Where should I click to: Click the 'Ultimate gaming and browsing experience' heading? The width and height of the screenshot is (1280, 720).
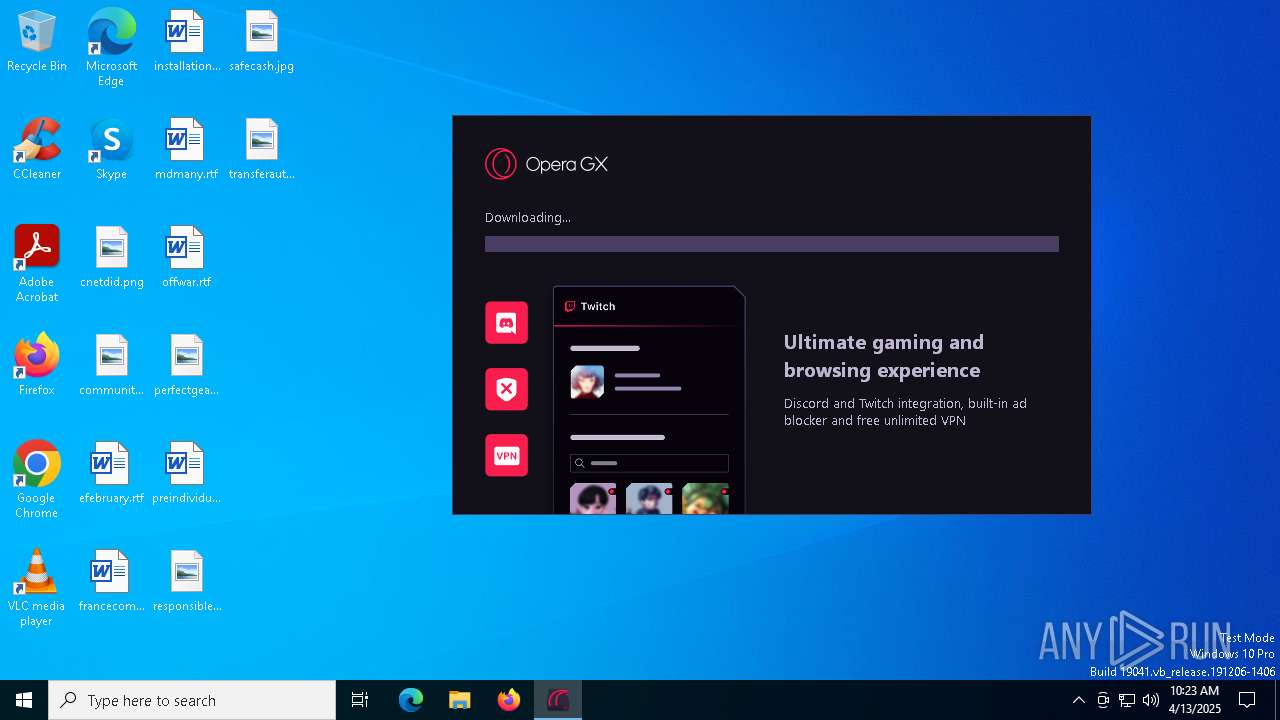coord(884,356)
